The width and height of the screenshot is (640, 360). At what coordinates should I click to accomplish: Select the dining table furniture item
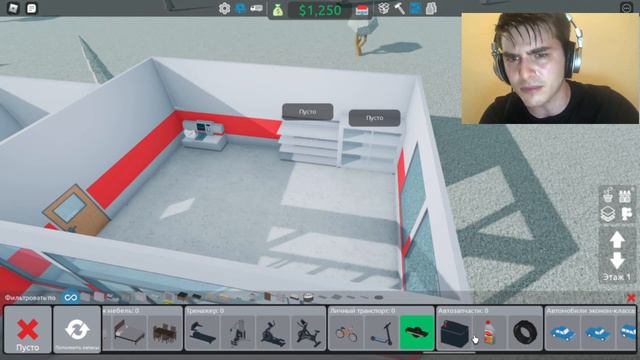click(165, 332)
